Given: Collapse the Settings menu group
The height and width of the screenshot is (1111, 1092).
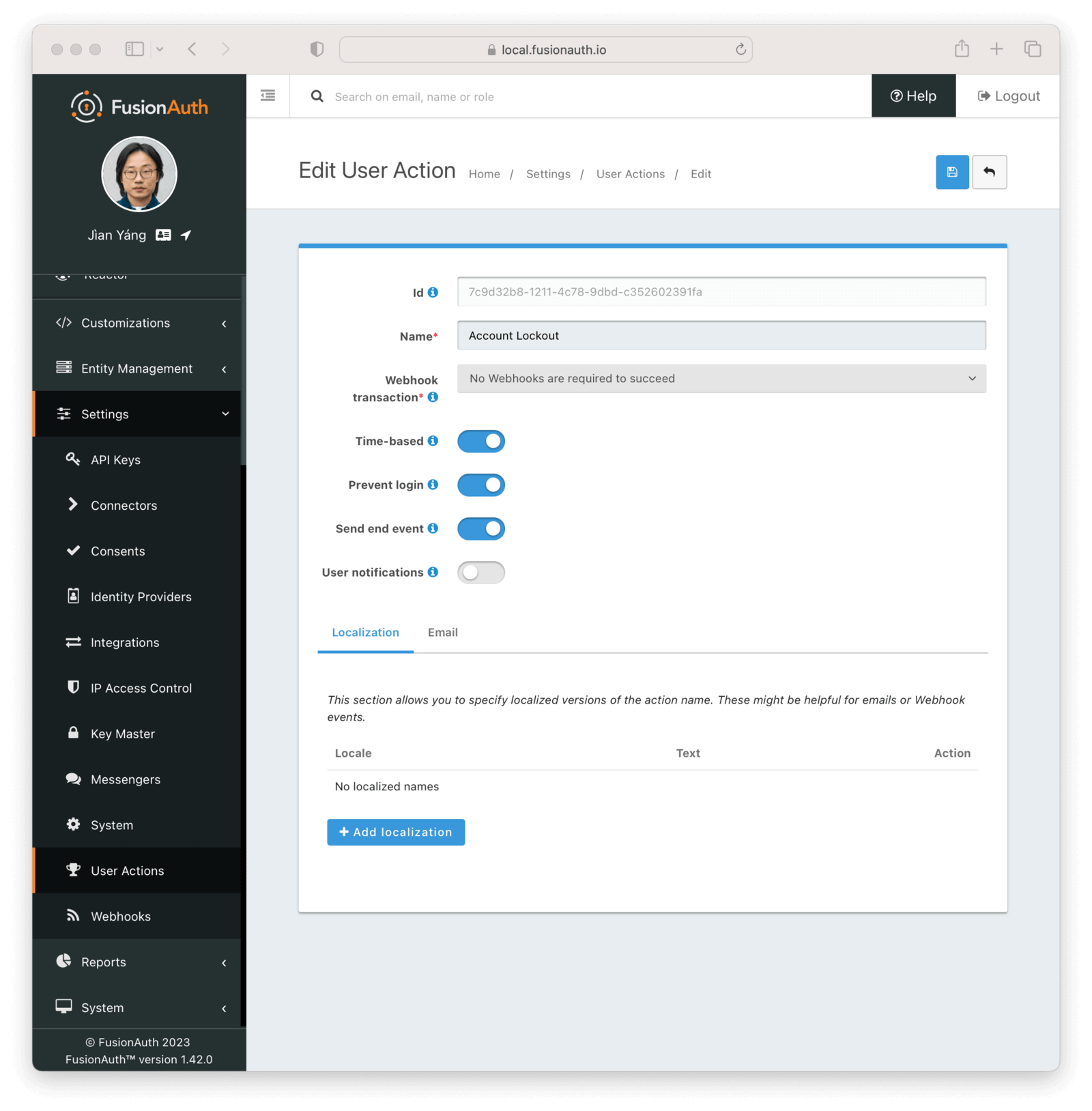Looking at the screenshot, I should (104, 414).
